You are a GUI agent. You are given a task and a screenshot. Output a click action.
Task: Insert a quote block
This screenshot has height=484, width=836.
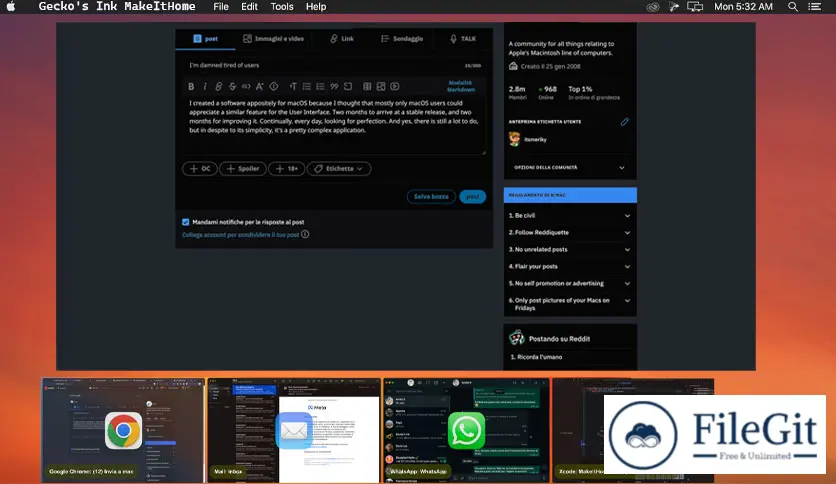pyautogui.click(x=334, y=86)
